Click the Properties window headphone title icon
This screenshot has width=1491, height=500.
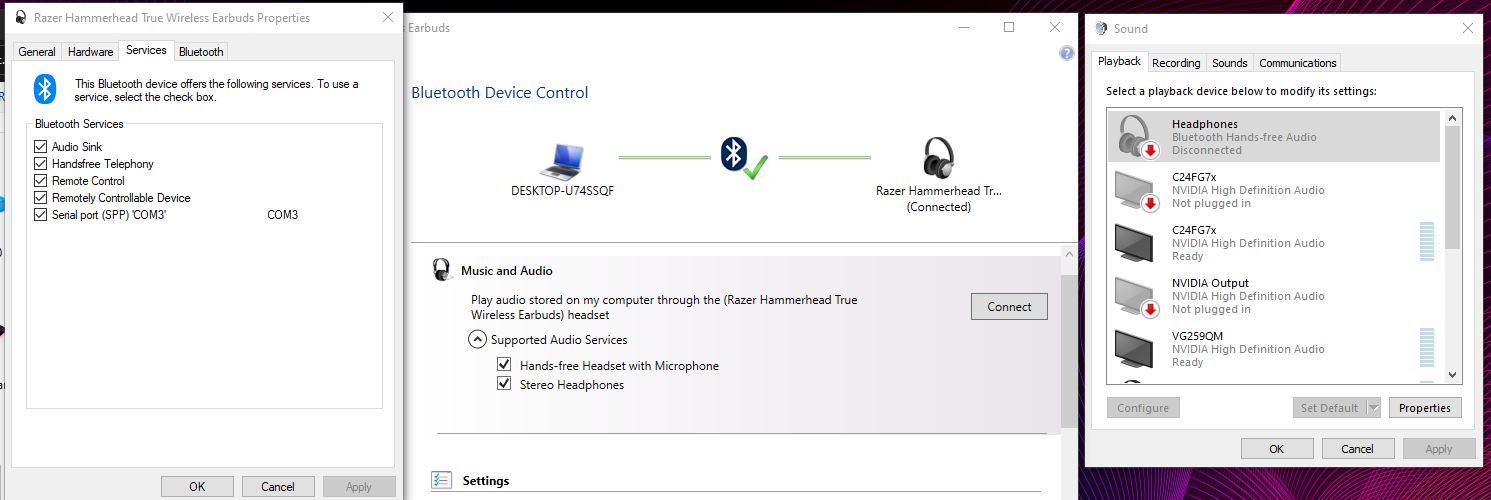(21, 18)
